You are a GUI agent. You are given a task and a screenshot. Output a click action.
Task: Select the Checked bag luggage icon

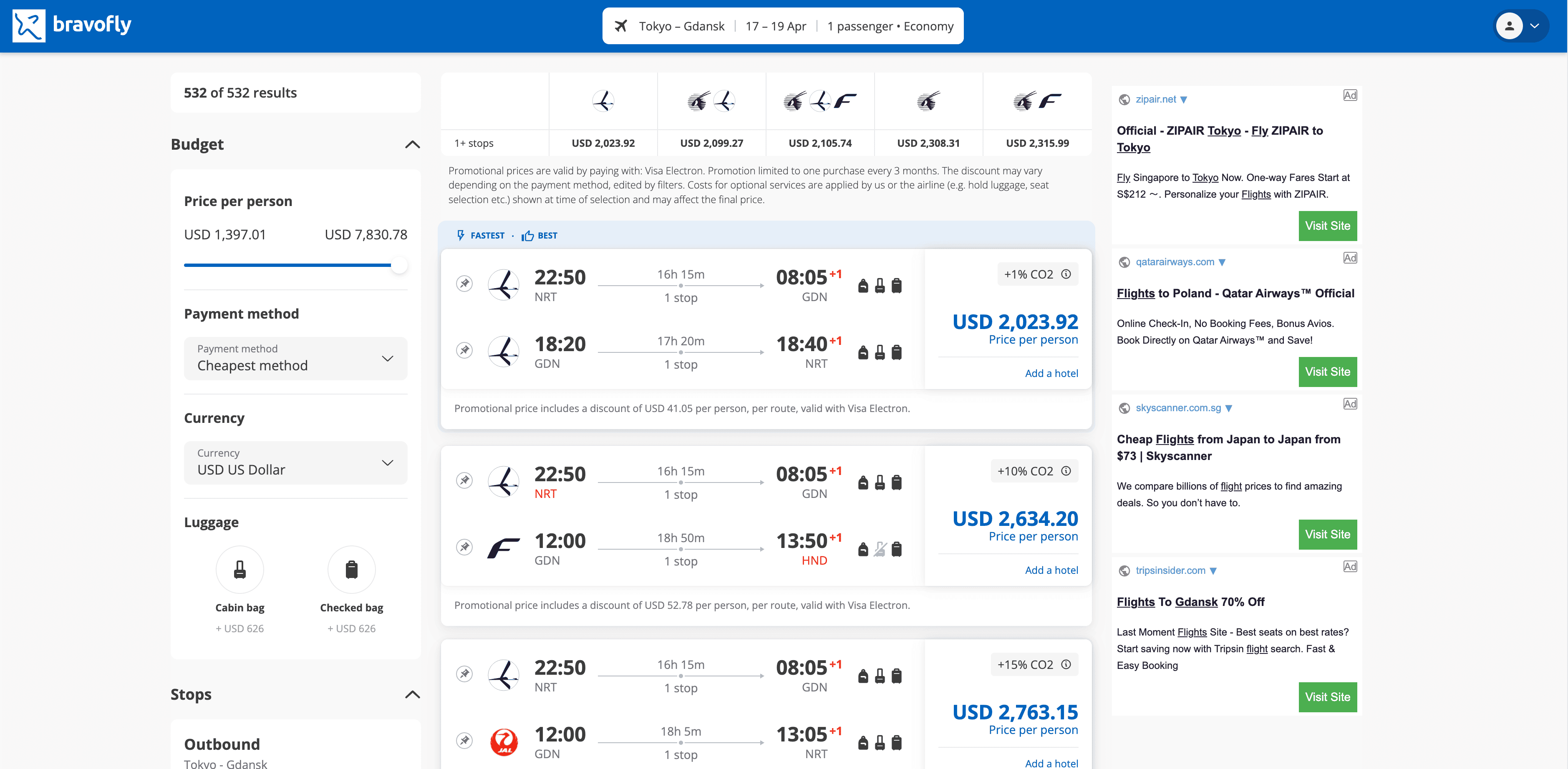(351, 569)
